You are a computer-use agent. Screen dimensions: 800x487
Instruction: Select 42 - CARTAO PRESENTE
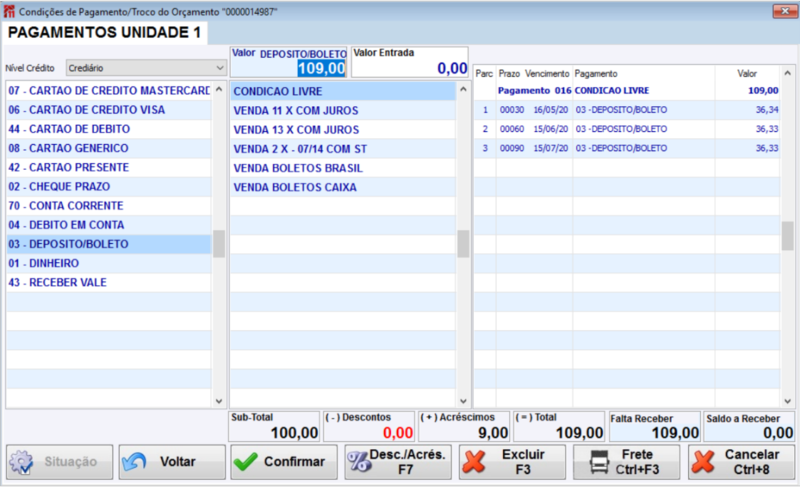tap(109, 167)
